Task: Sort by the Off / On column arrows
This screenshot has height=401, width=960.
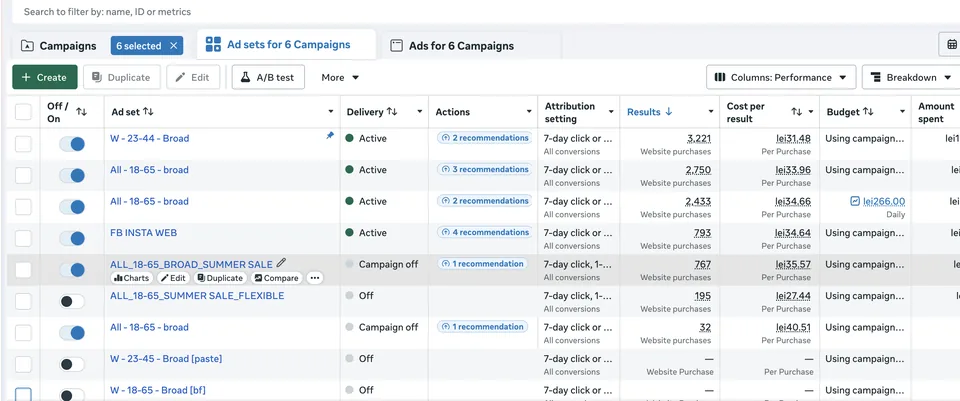Action: [x=81, y=112]
